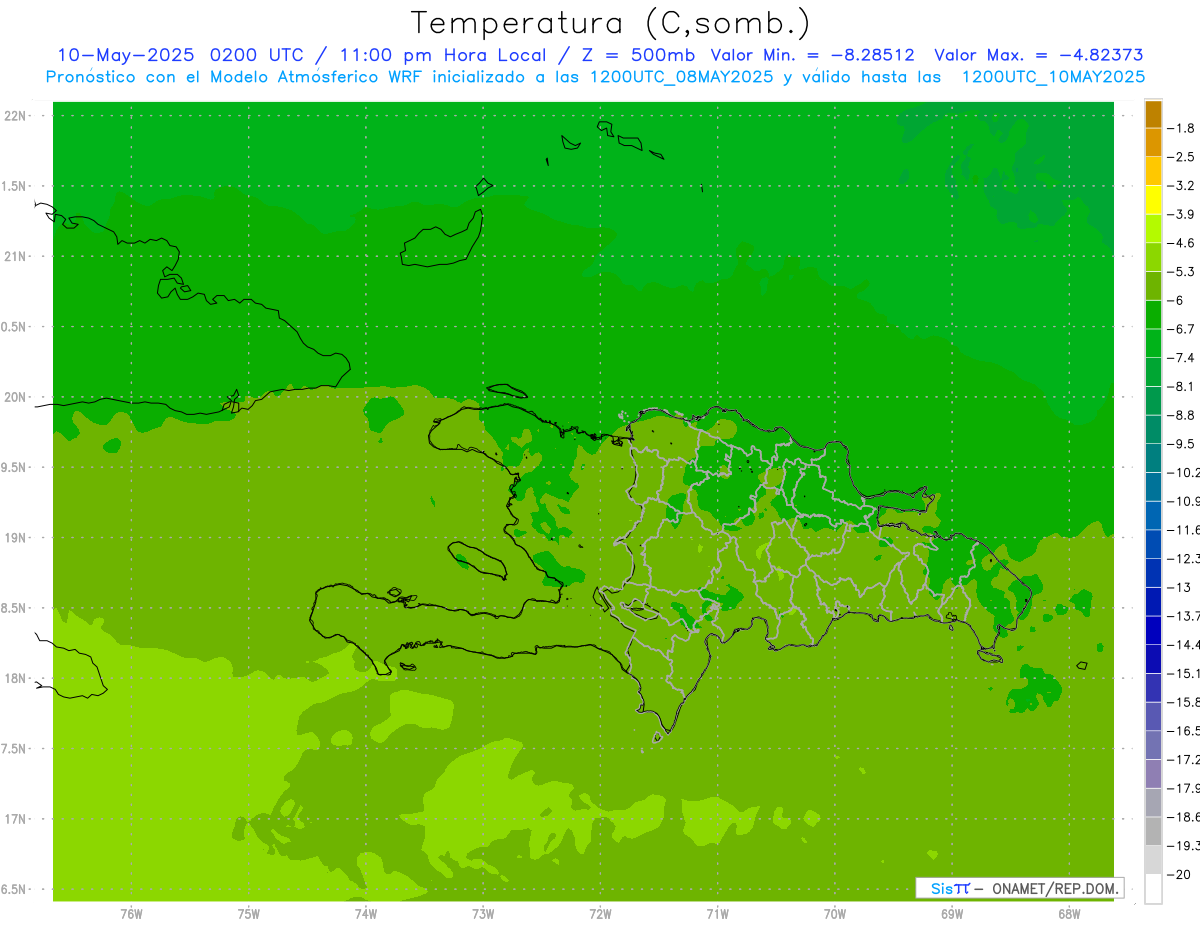Screen dimensions: 1200x927
Task: Pick the dark orange swatch atop the color scale
Action: pyautogui.click(x=1153, y=114)
